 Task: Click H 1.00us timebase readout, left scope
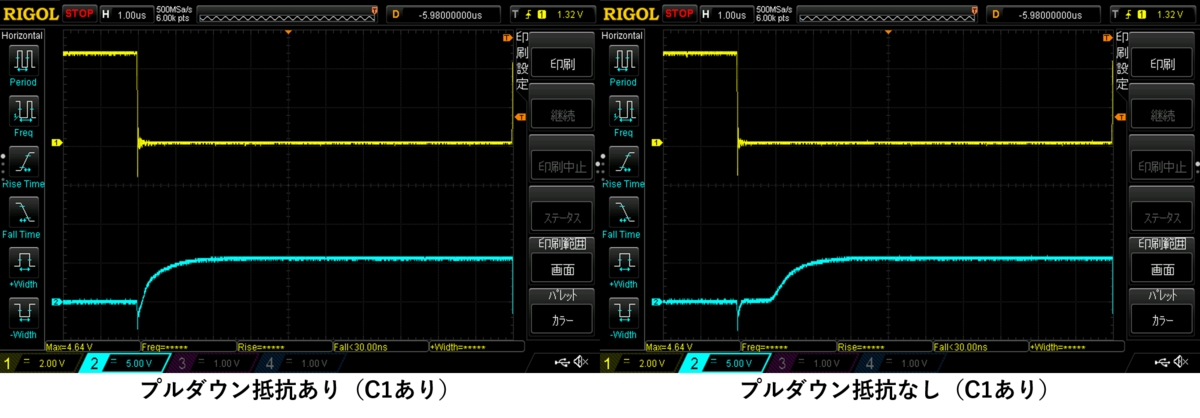[128, 14]
